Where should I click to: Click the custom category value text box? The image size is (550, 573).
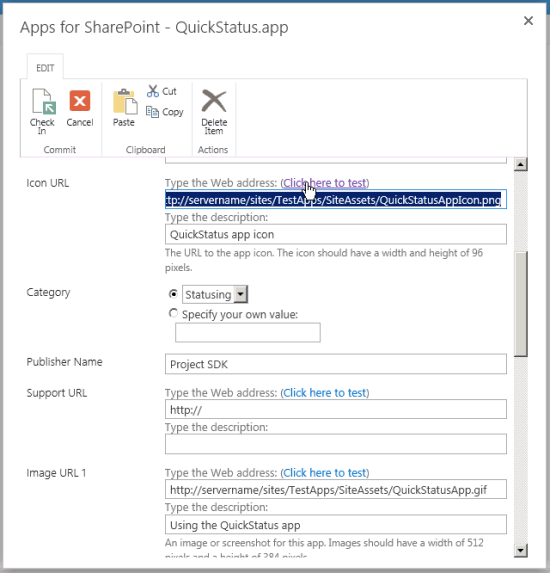(x=248, y=333)
